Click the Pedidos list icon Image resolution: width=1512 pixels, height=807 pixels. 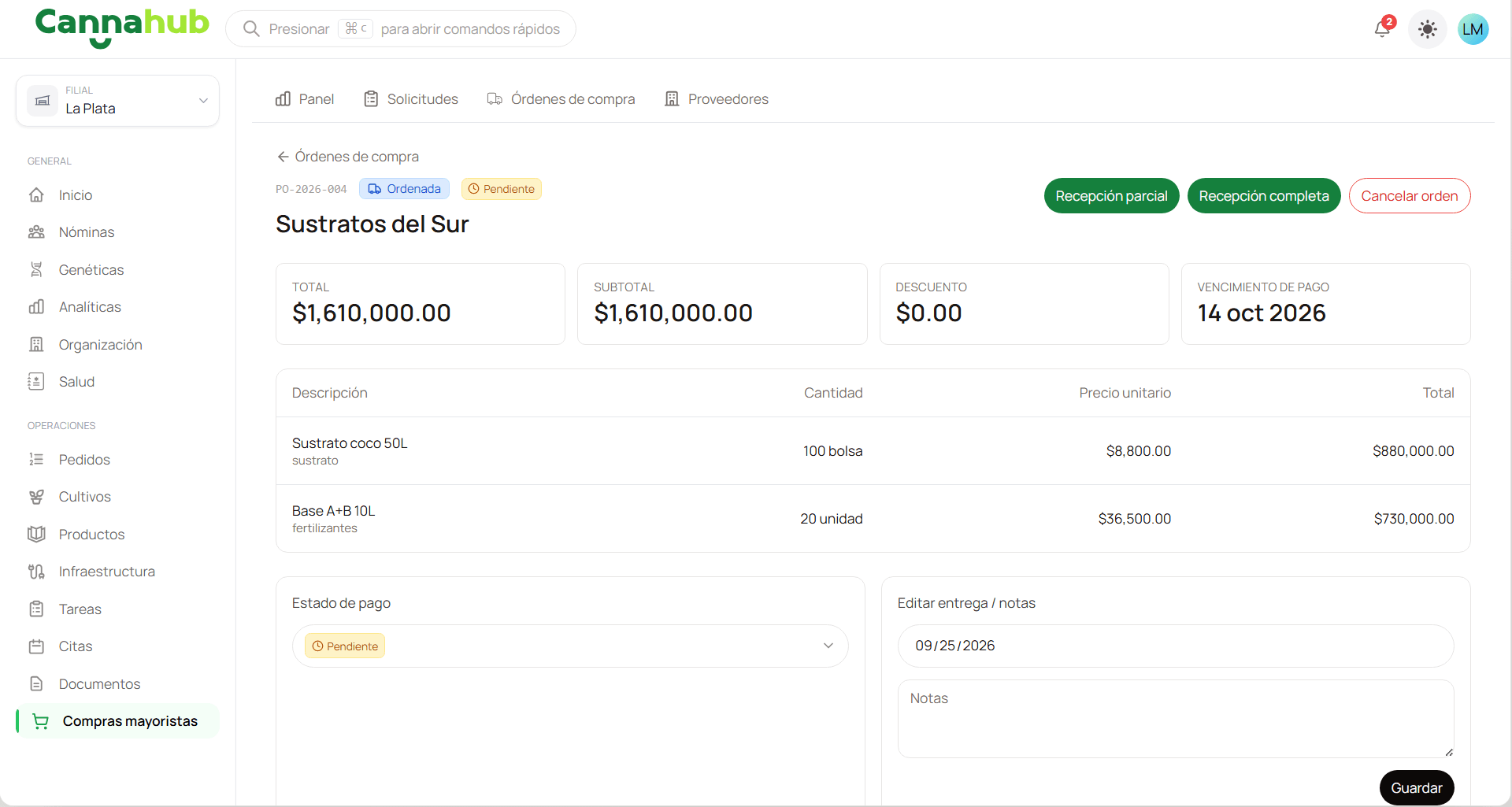[36, 459]
